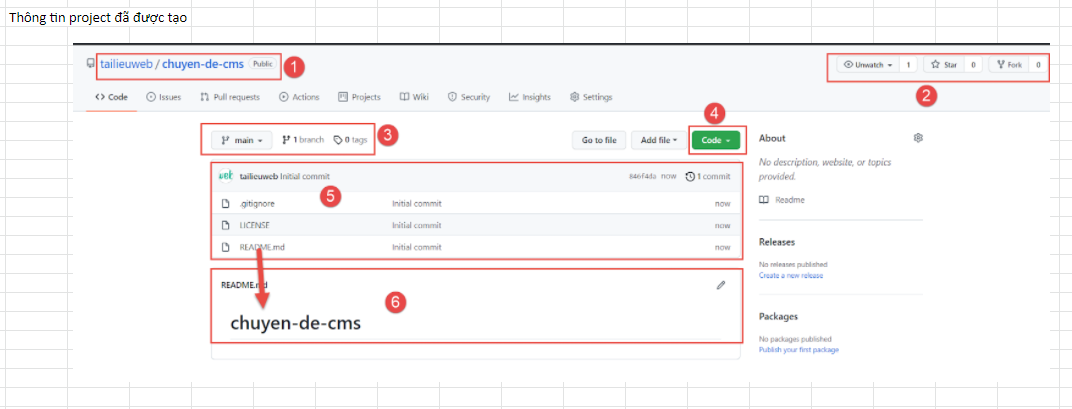Open Initial commit message in README.md row

pos(416,247)
